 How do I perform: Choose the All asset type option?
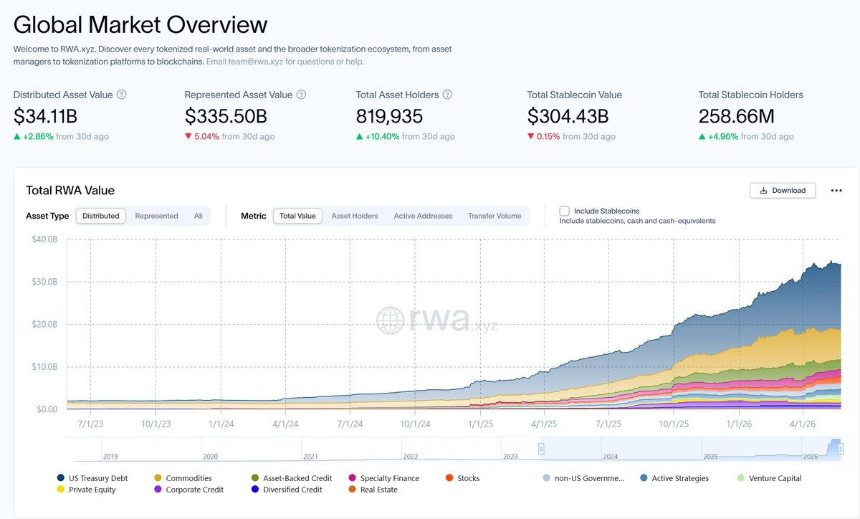tap(198, 216)
